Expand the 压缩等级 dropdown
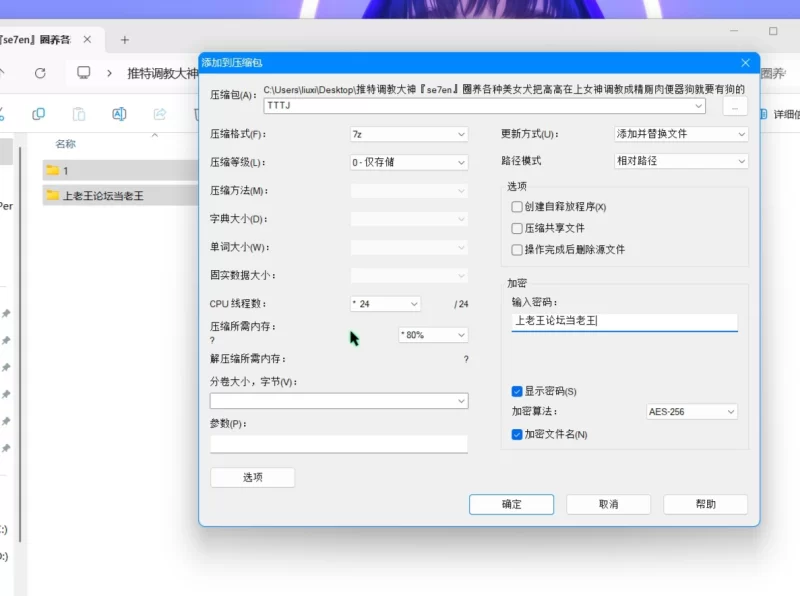The width and height of the screenshot is (800, 596). (x=409, y=162)
